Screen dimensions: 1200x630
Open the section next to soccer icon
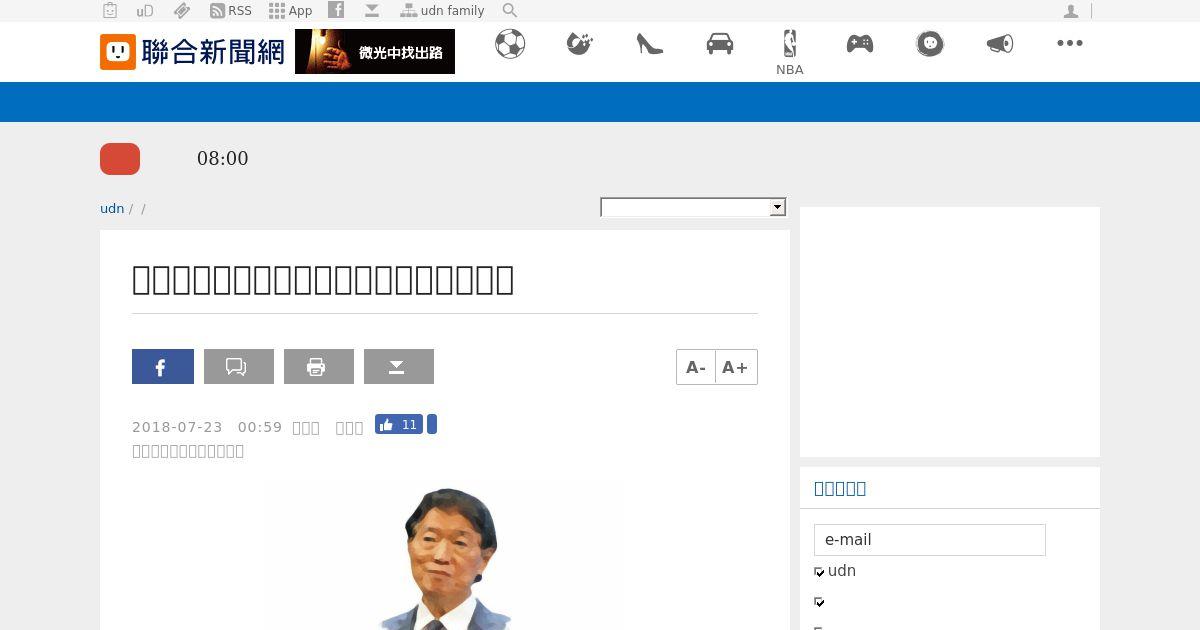pyautogui.click(x=580, y=44)
